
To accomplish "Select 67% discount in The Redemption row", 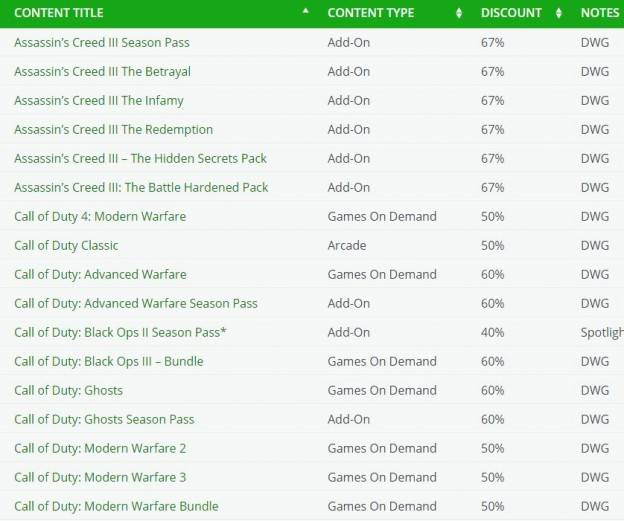I will click(x=492, y=130).
